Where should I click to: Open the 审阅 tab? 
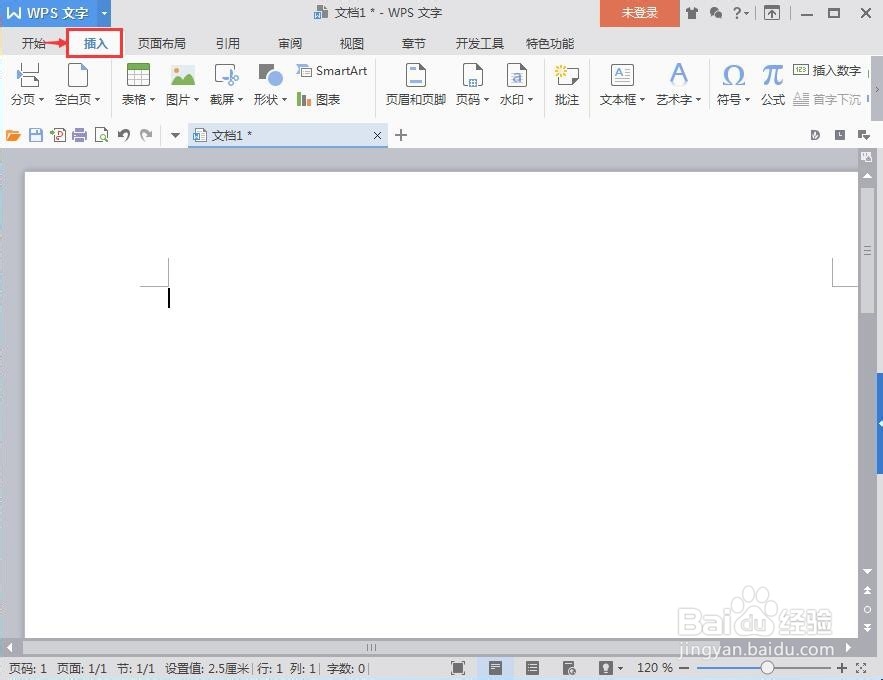[289, 43]
